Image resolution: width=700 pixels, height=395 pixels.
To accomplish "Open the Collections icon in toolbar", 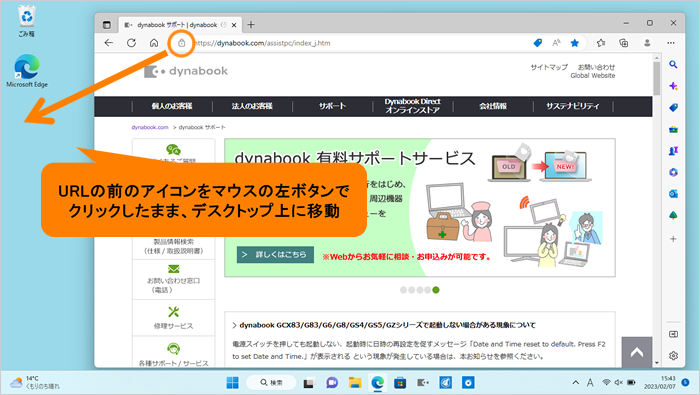I will [624, 43].
